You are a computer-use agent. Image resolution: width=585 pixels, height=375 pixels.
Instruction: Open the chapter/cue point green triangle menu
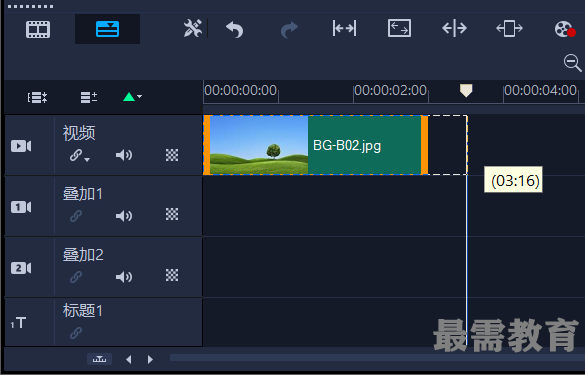(132, 97)
